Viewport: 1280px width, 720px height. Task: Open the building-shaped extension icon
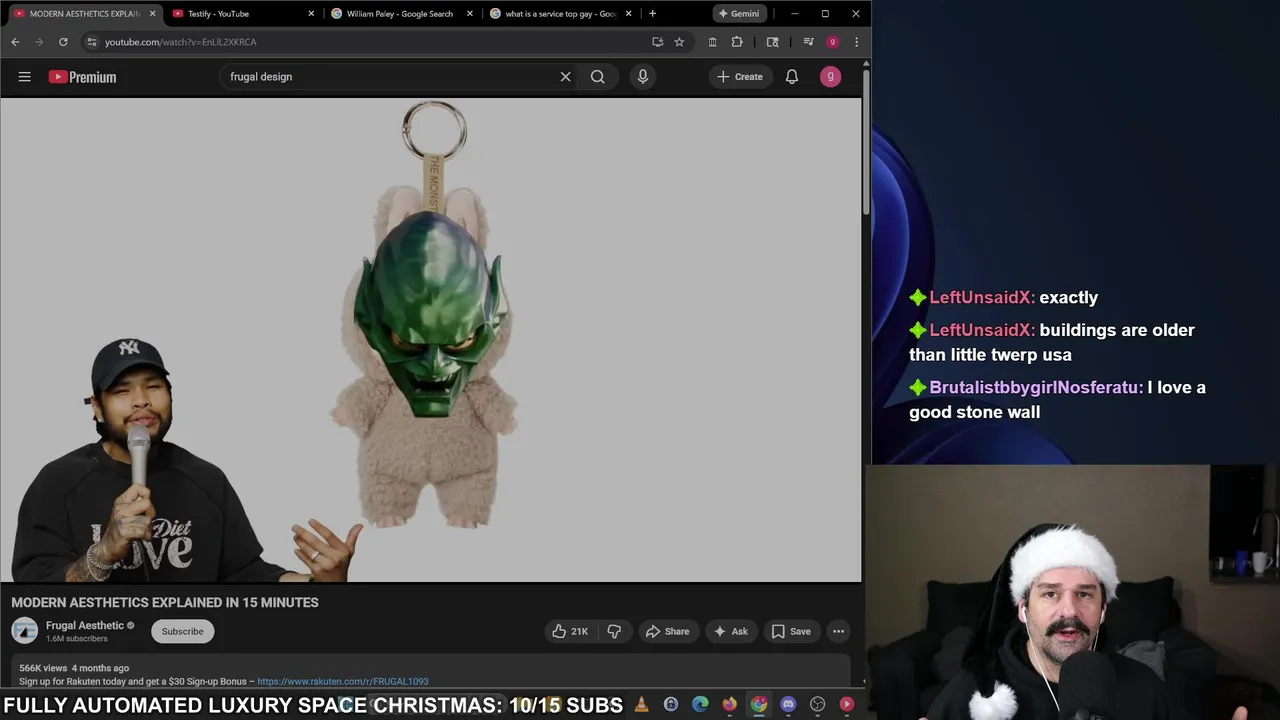click(x=712, y=42)
